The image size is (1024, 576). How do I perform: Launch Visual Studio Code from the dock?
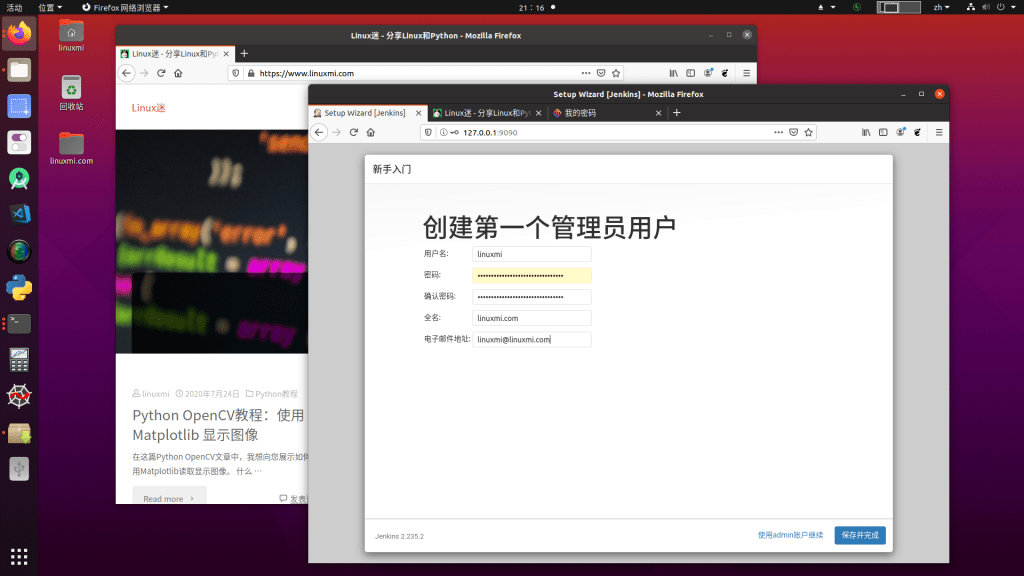click(x=19, y=214)
